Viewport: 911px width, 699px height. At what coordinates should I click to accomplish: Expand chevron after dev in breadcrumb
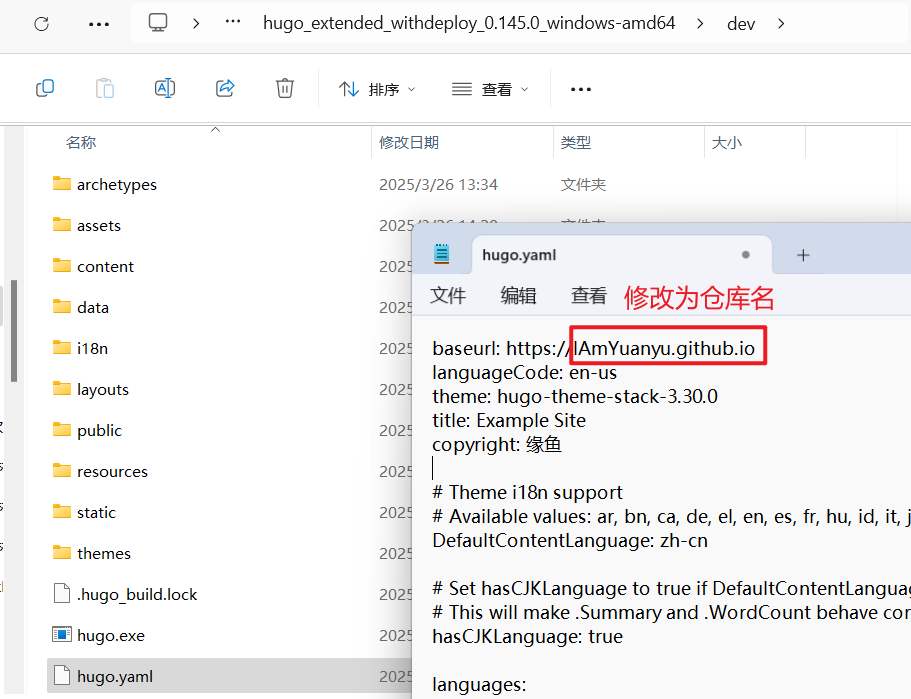781,23
